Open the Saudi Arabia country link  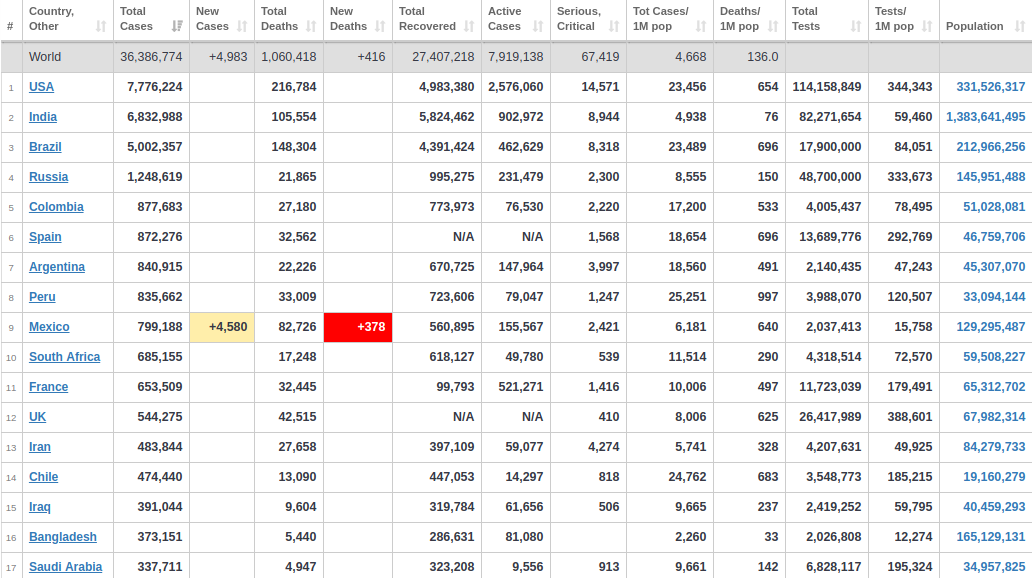coord(65,567)
